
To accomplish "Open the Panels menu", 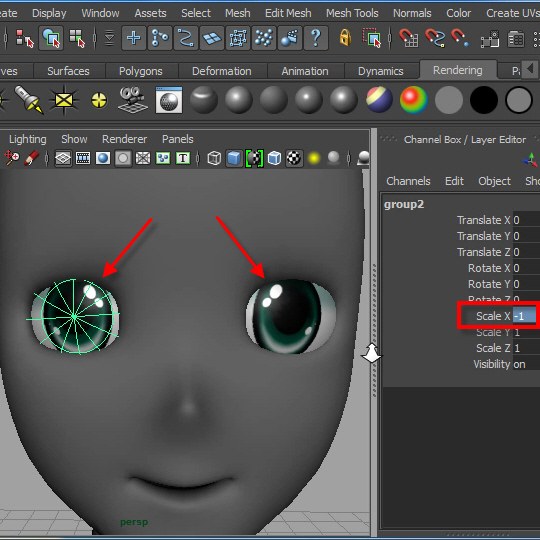I will click(178, 139).
